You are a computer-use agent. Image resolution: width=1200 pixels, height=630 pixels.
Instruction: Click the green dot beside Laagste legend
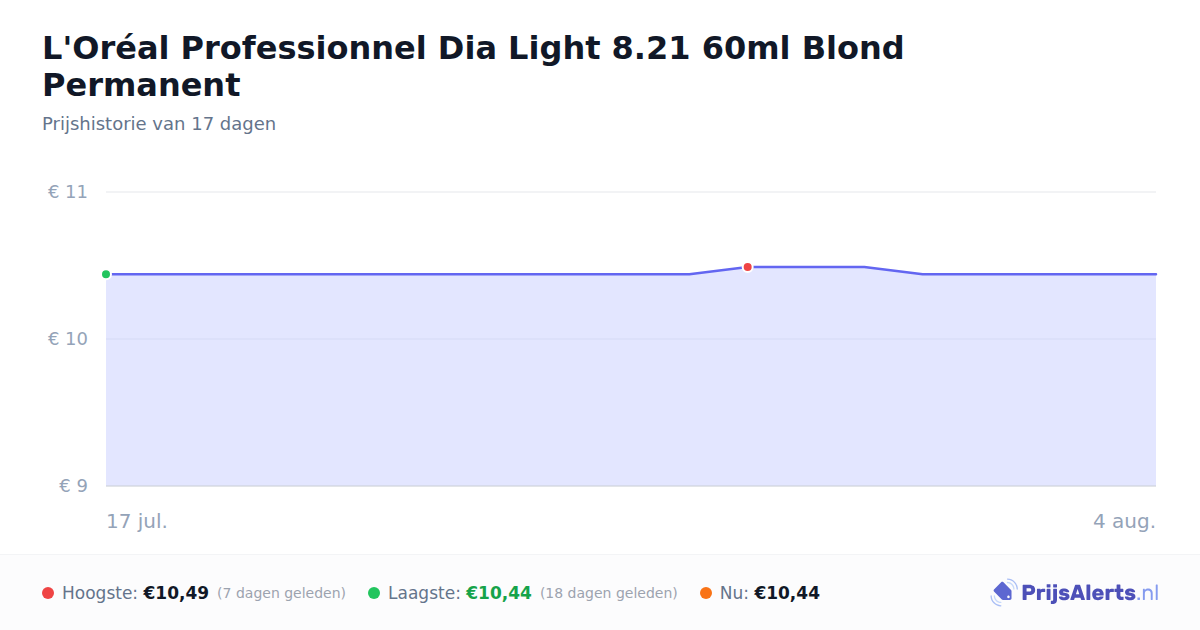click(374, 593)
